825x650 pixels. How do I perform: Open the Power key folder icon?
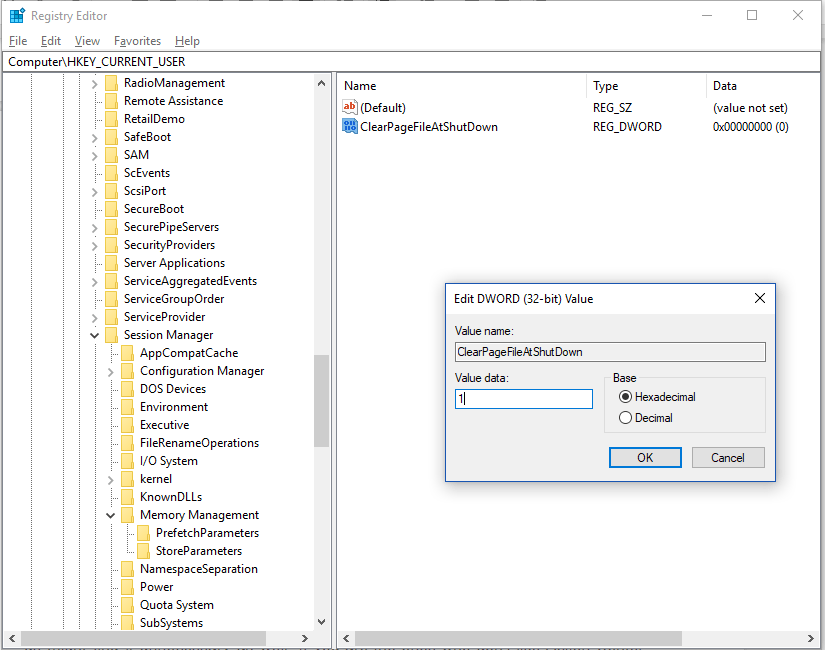click(129, 586)
